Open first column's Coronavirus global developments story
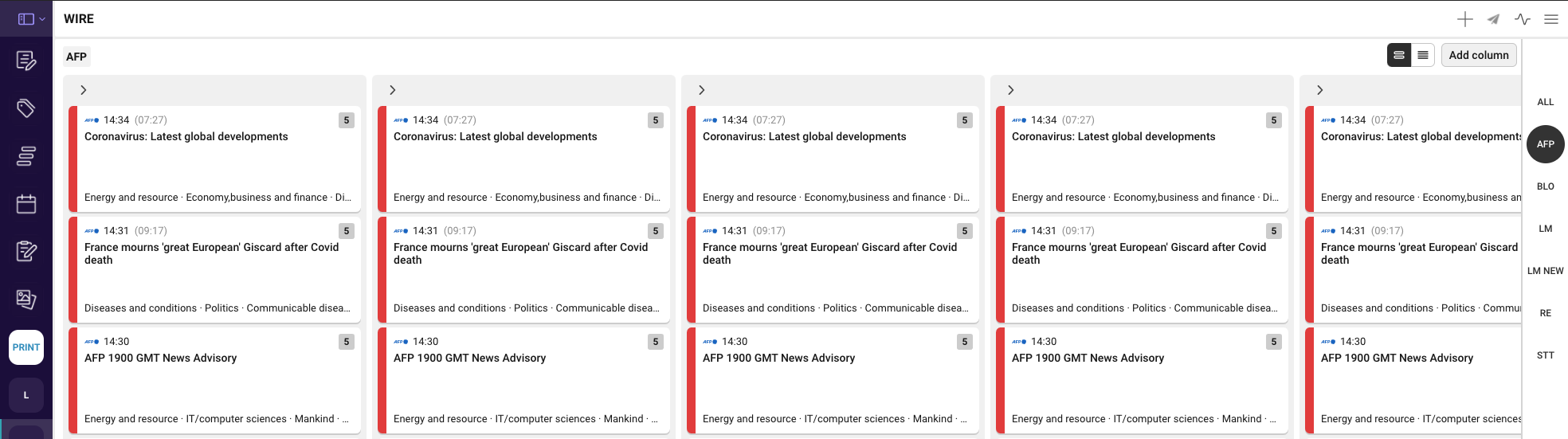1568x439 pixels. [x=186, y=137]
